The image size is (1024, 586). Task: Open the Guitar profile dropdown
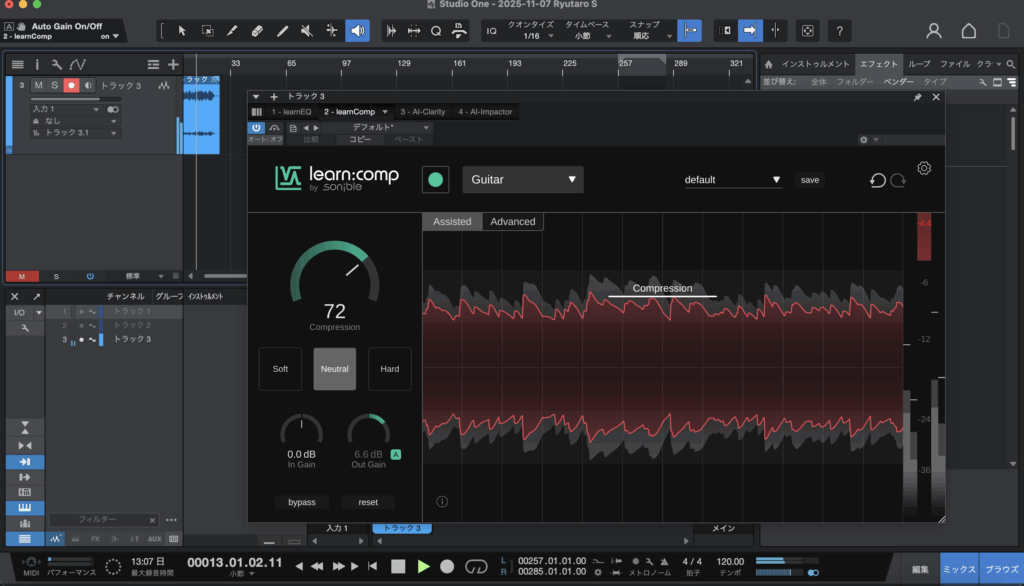click(522, 180)
